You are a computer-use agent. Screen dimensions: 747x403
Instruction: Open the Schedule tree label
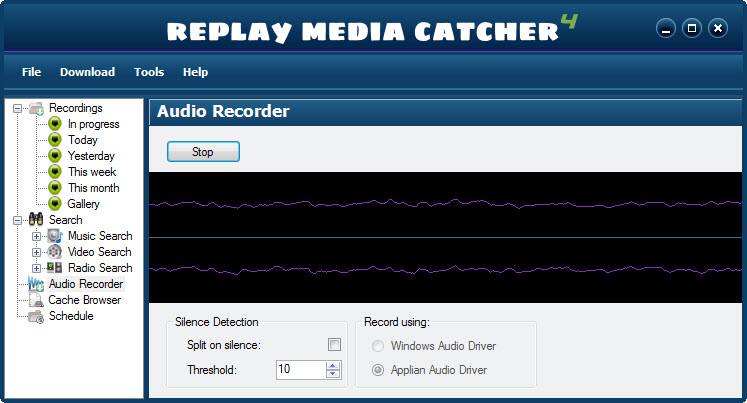click(71, 316)
